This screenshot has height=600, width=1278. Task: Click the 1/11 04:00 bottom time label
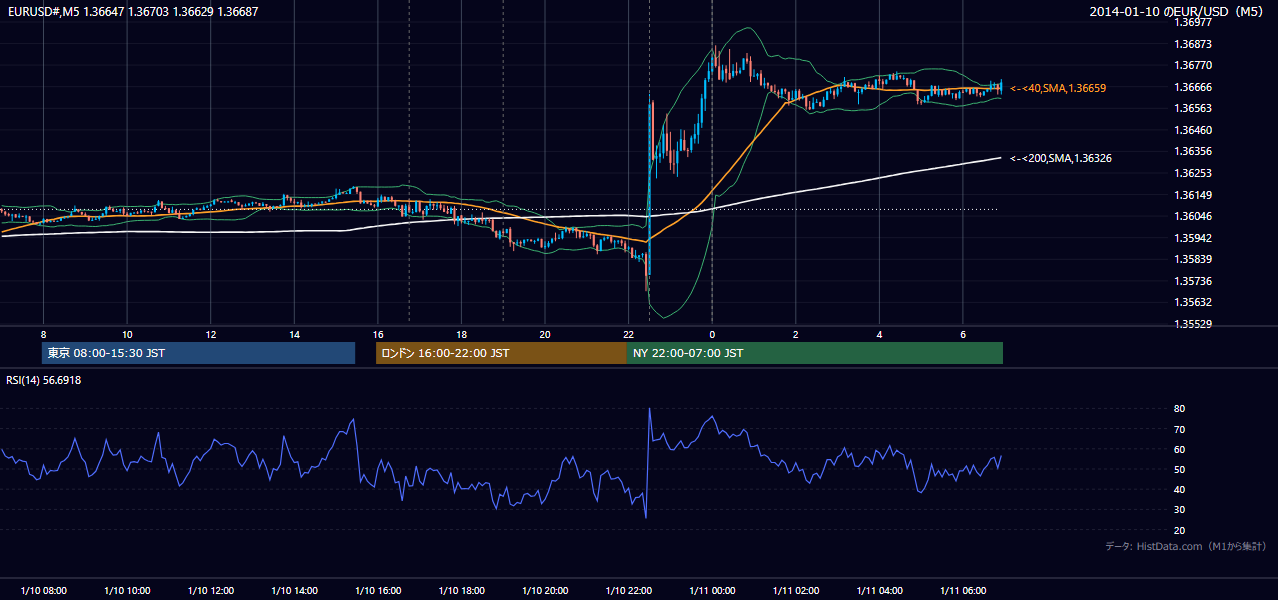pos(879,590)
